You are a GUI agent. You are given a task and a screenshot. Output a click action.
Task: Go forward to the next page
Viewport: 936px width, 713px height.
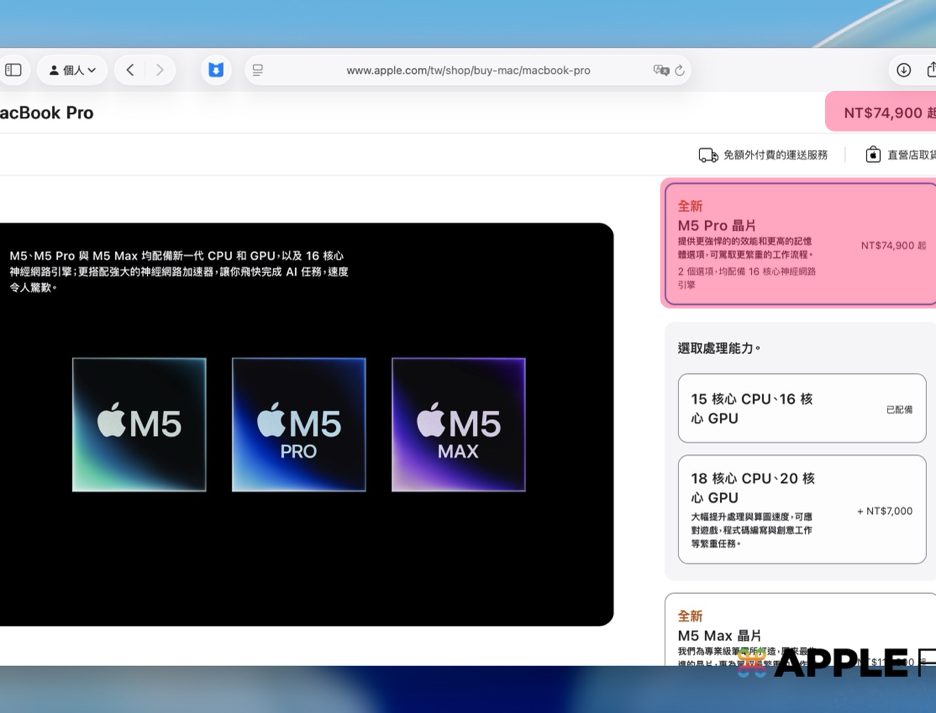(159, 70)
